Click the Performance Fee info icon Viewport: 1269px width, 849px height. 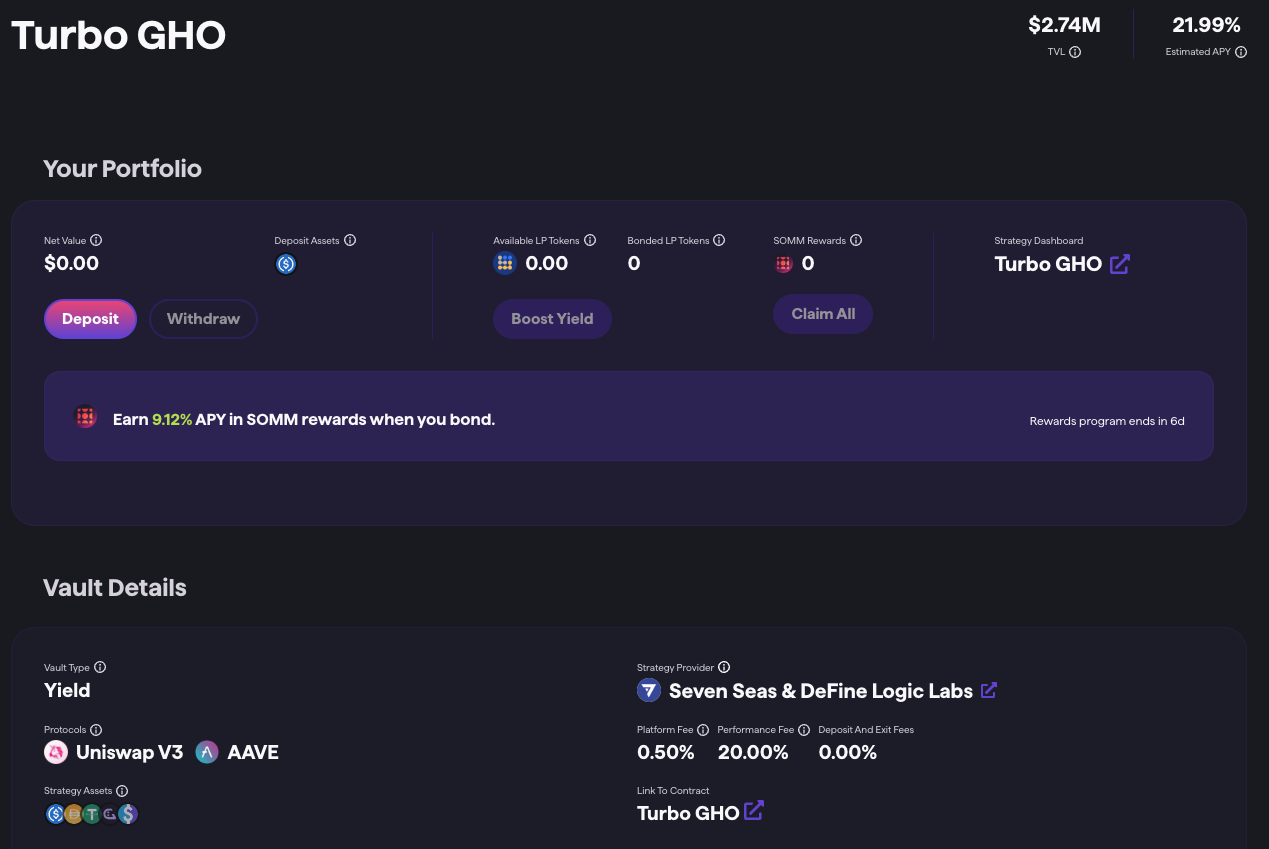(x=804, y=730)
